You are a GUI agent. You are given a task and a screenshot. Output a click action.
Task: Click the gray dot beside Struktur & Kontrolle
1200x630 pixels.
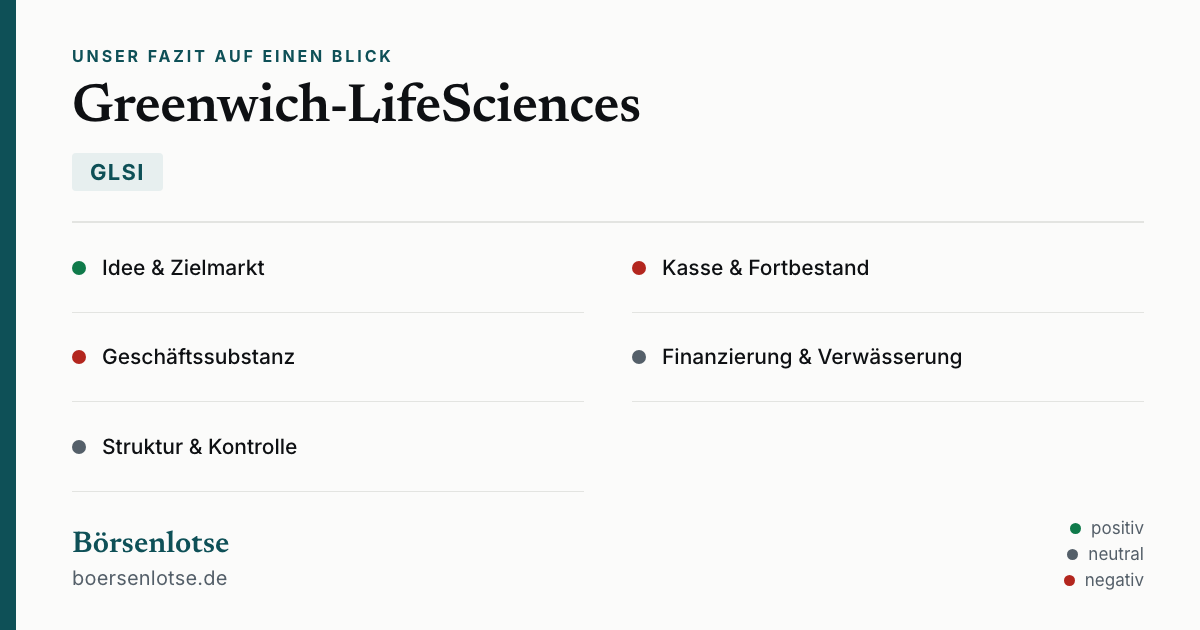click(x=79, y=447)
